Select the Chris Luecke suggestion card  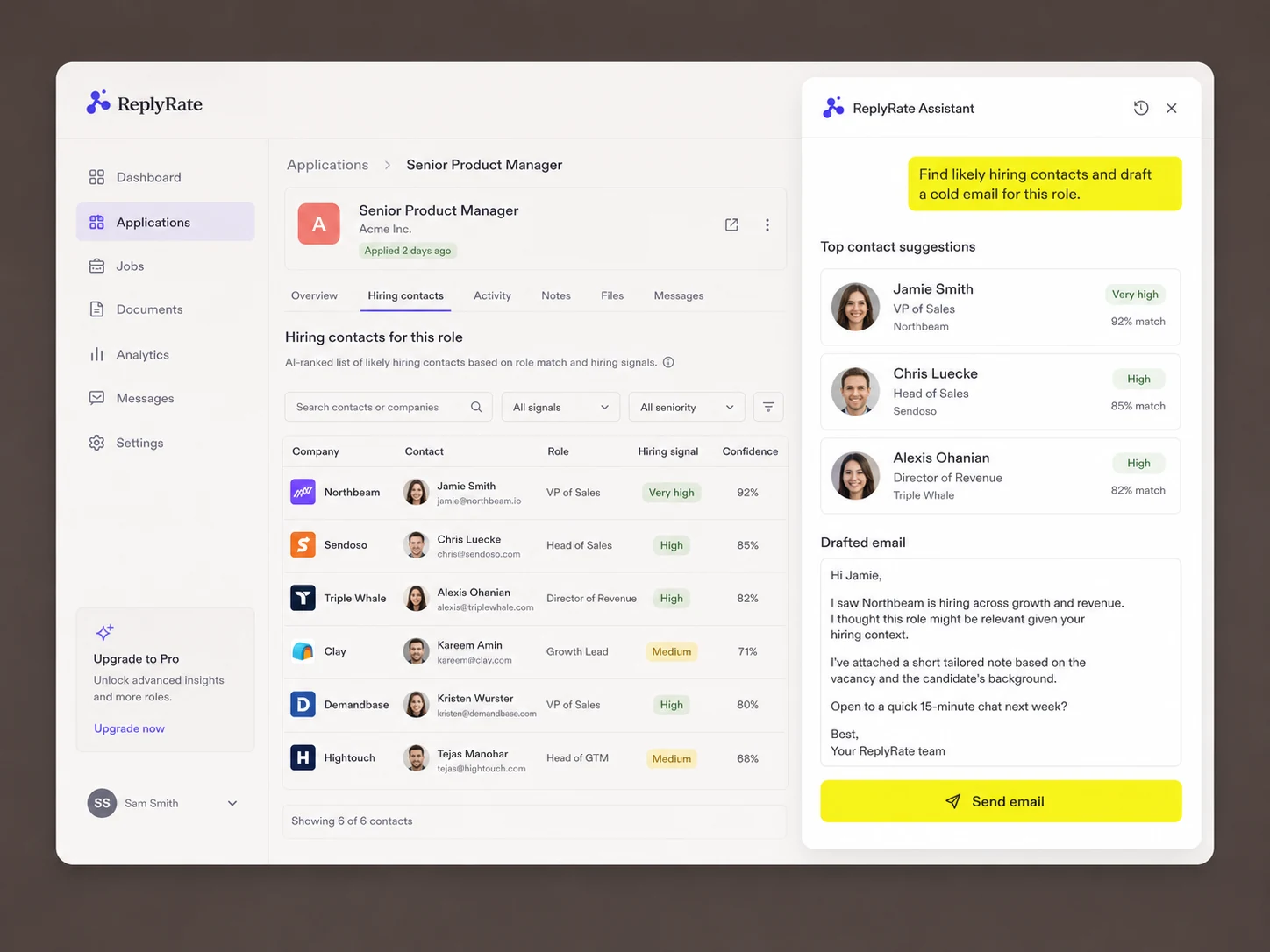(x=1001, y=392)
